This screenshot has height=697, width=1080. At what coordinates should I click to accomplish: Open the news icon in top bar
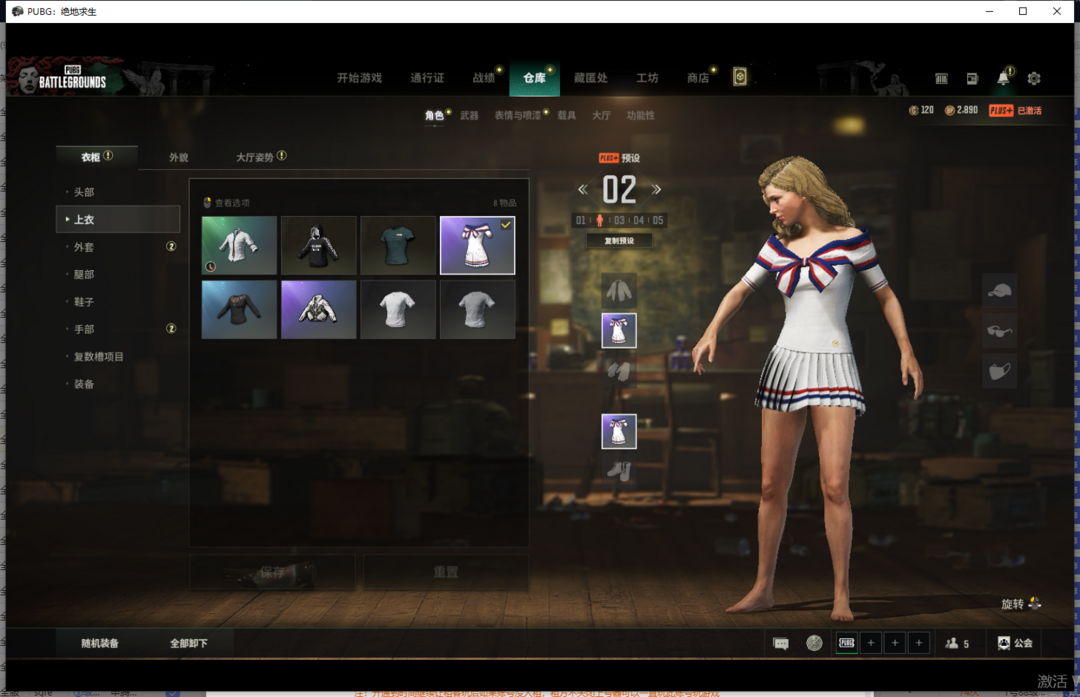972,79
